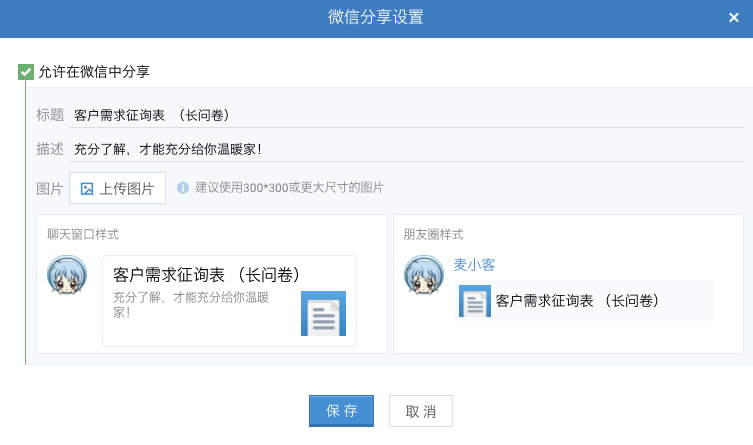Image resolution: width=753 pixels, height=445 pixels.
Task: Click the 上传图片 upload button
Action: [117, 188]
